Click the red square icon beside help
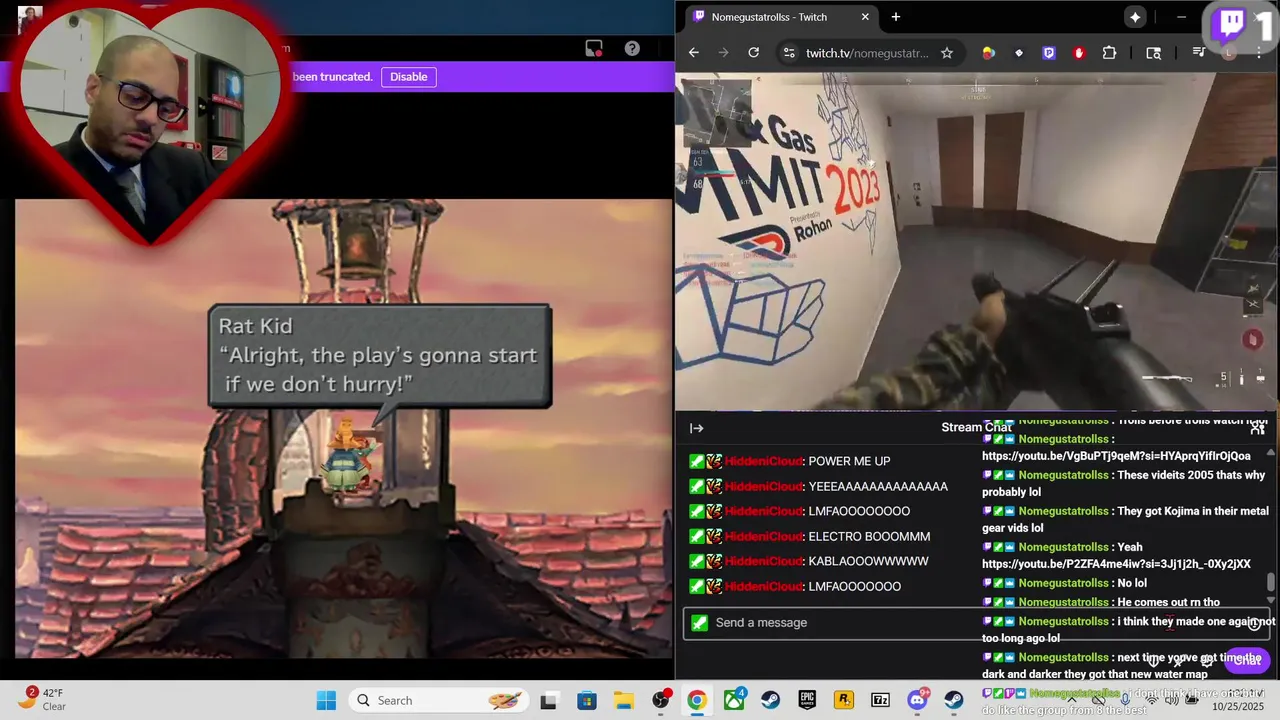The width and height of the screenshot is (1280, 720). coord(594,48)
